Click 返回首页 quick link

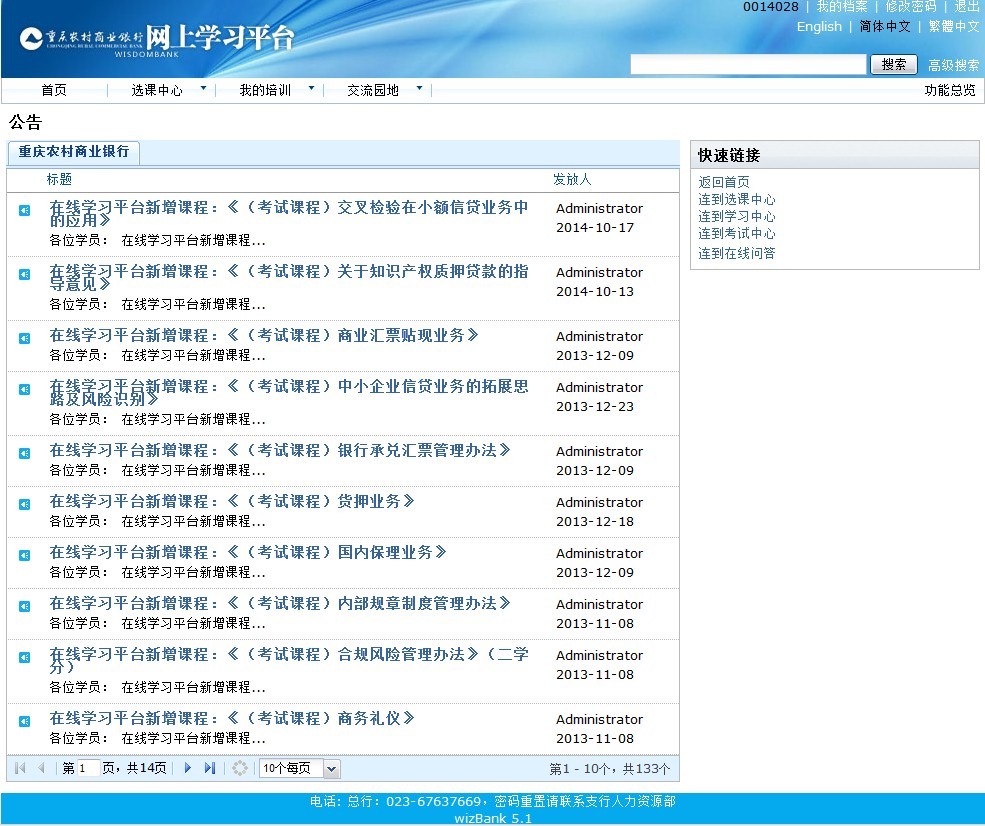[x=724, y=182]
